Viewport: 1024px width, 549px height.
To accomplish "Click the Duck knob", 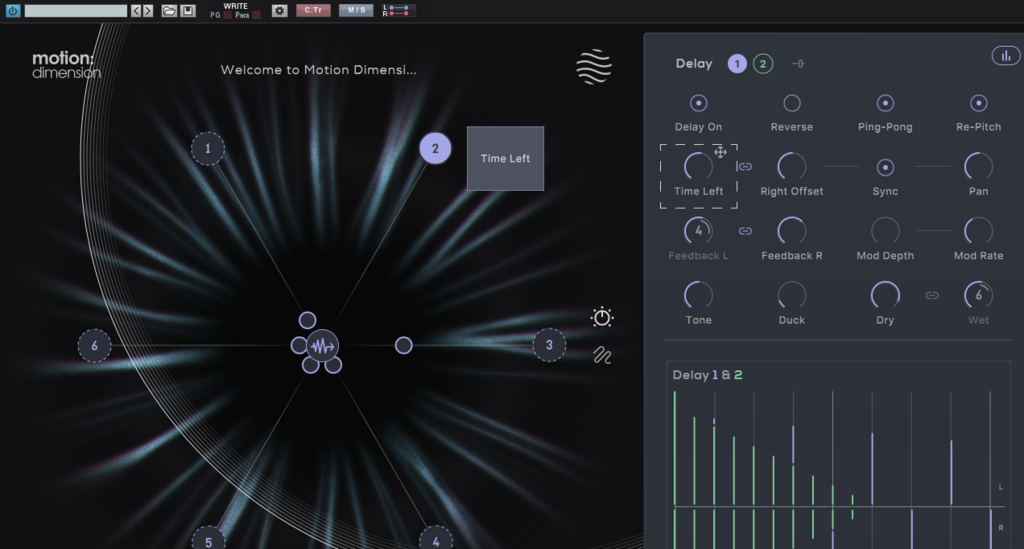I will tap(792, 295).
